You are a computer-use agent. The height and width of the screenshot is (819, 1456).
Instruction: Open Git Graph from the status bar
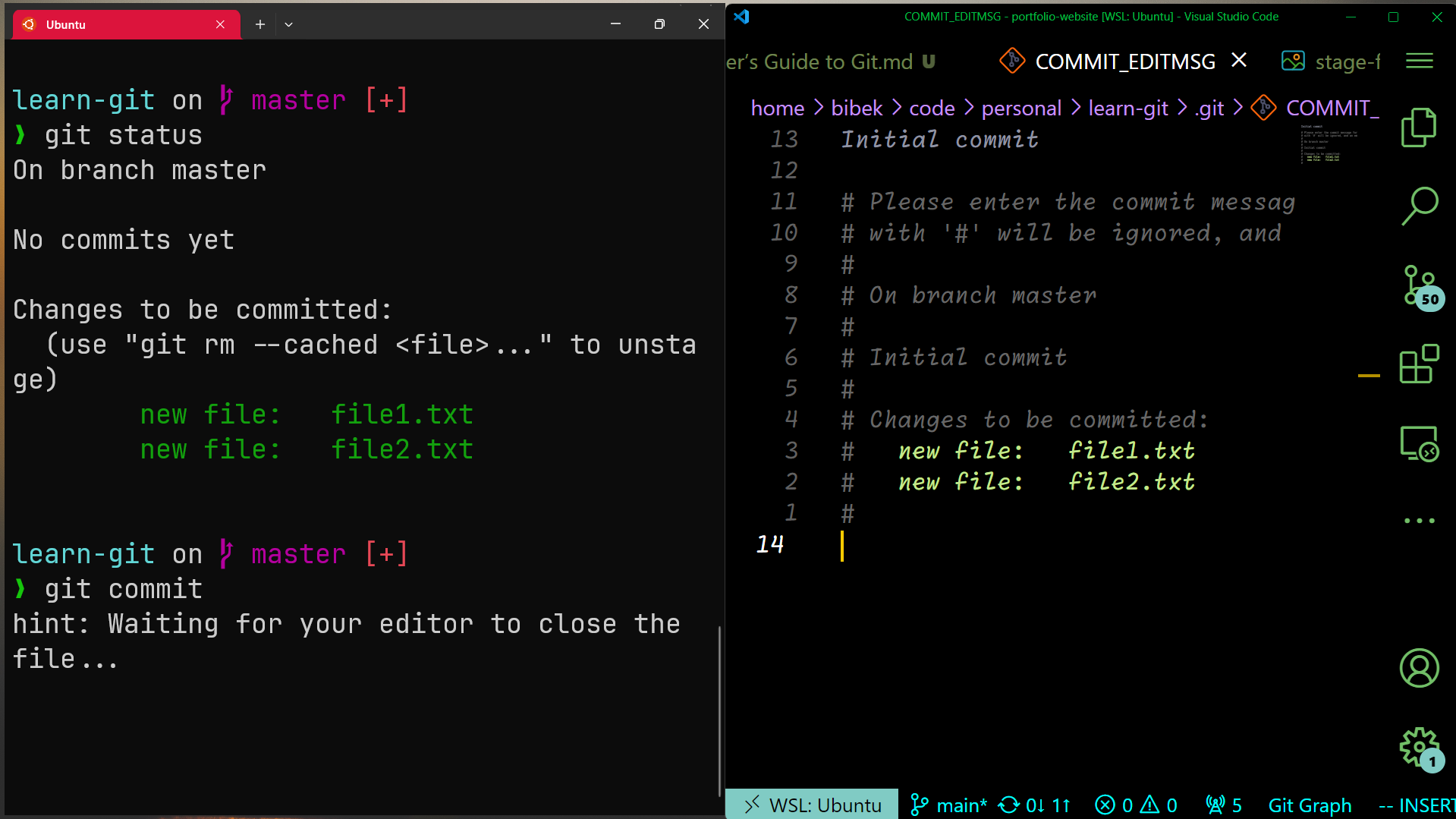pyautogui.click(x=1310, y=805)
